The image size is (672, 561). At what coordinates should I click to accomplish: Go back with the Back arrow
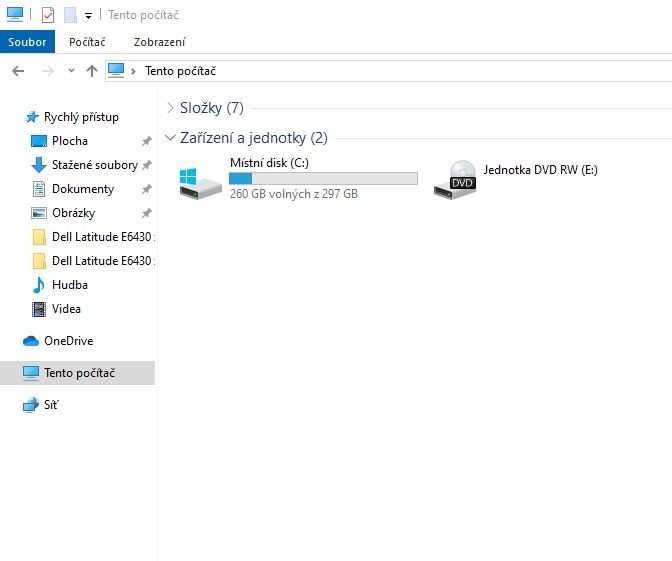coord(18,71)
